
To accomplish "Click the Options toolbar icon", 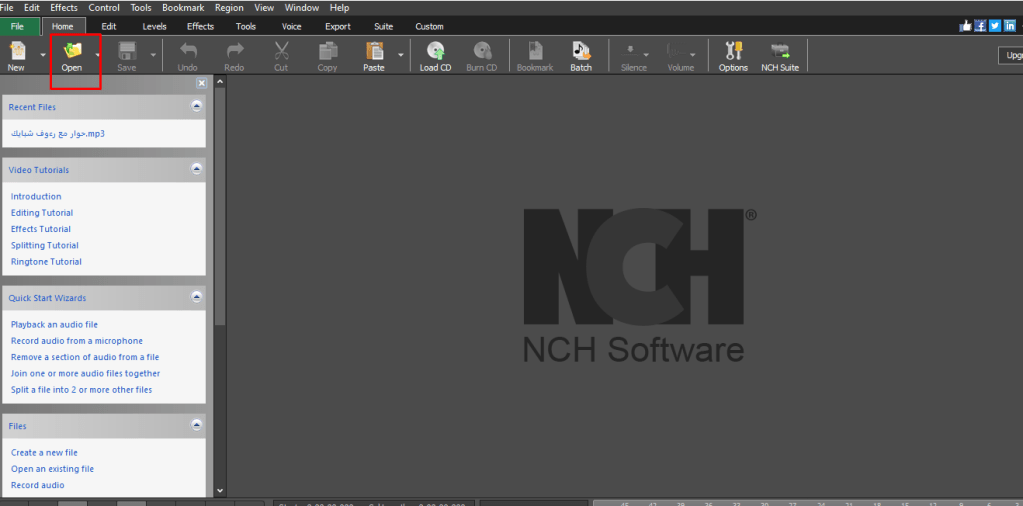I will click(x=733, y=52).
